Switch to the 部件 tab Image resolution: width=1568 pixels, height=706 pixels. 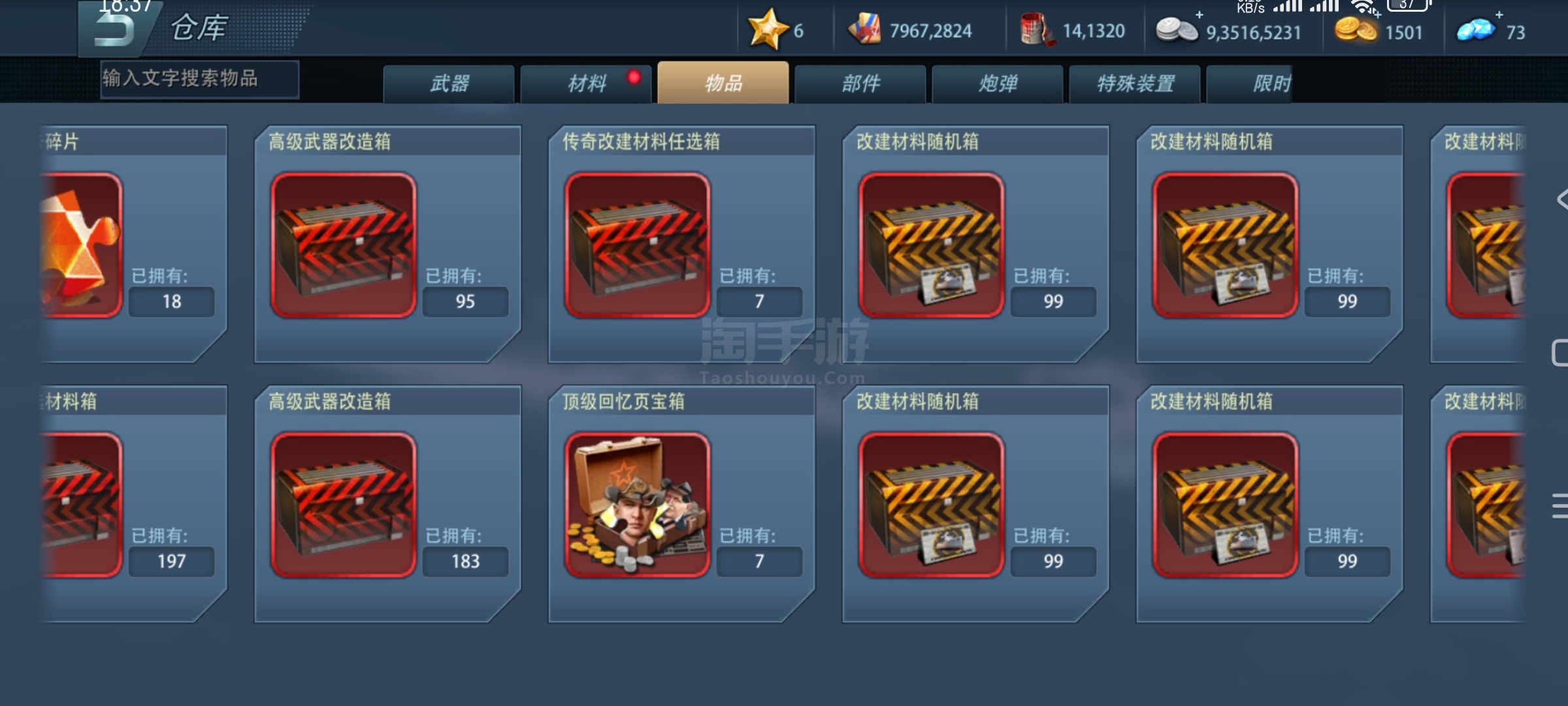coord(860,83)
